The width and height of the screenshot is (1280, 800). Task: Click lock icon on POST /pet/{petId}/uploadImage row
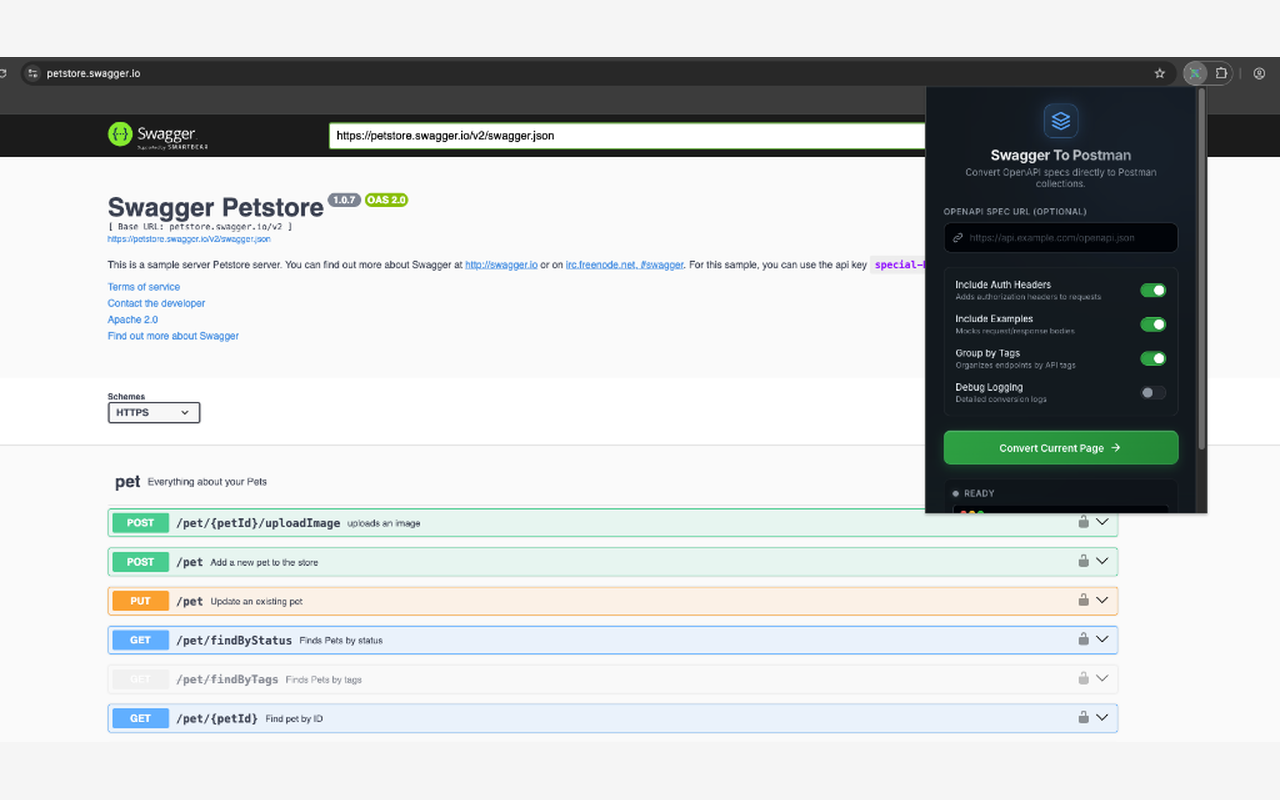tap(1083, 522)
